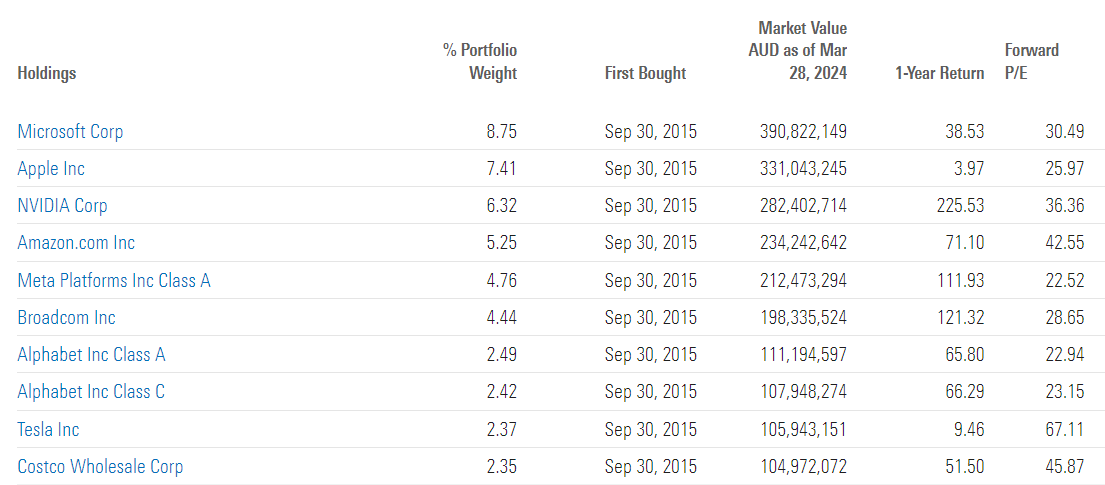
Task: Open Costco Wholesale Corp link
Action: 101,467
